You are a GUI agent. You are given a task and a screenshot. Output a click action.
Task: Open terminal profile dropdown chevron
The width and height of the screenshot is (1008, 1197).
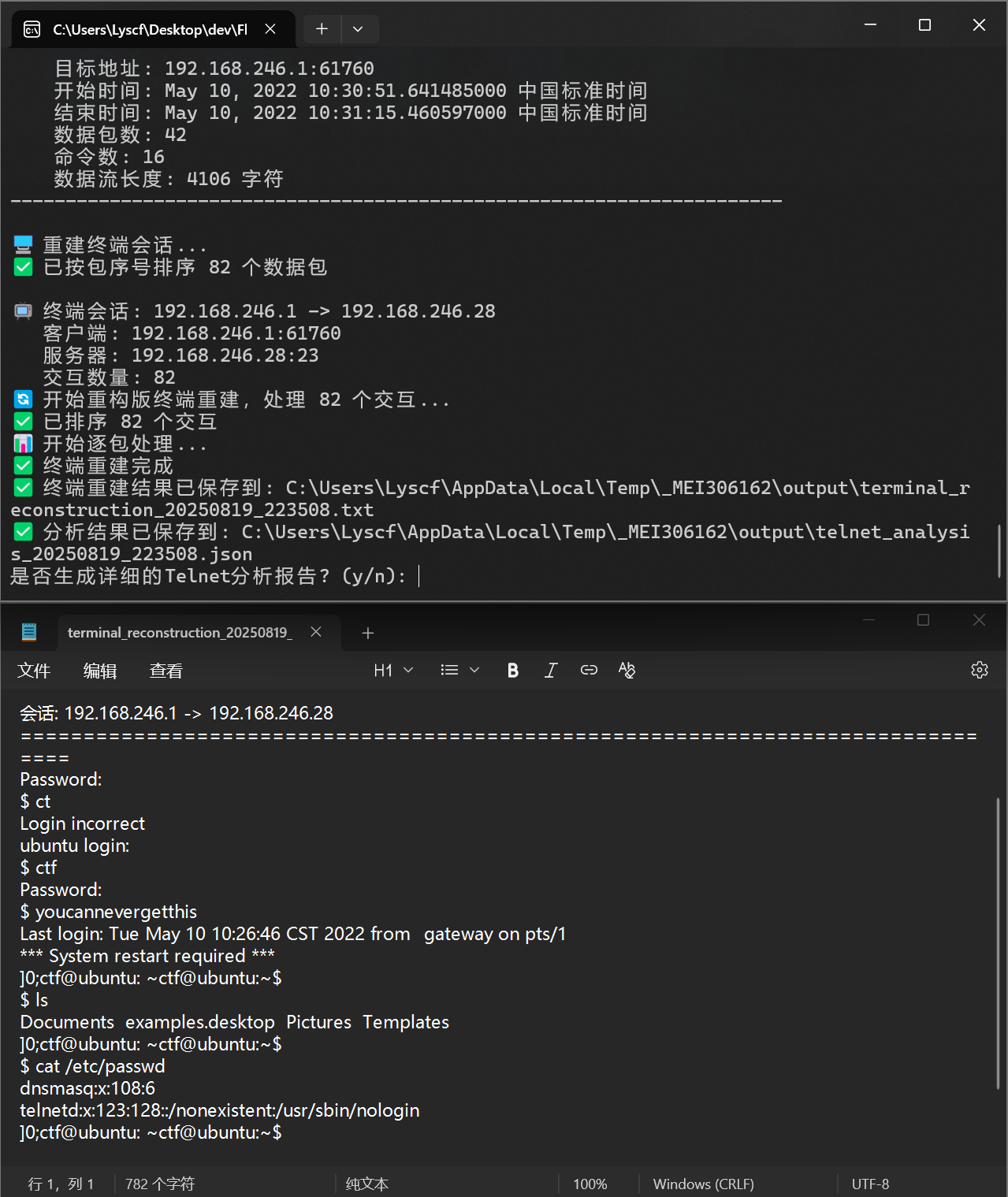point(358,29)
